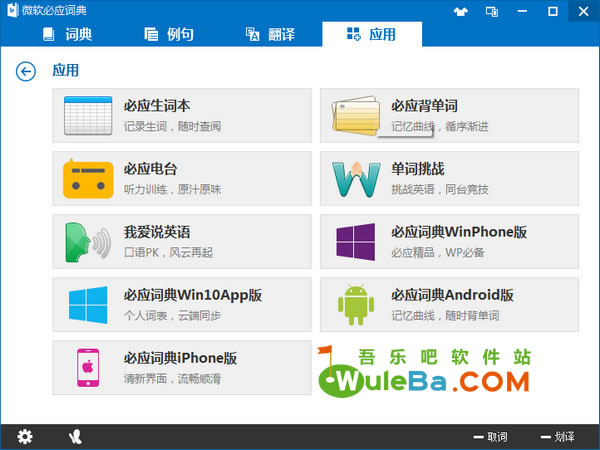This screenshot has width=600, height=450.
Task: Click the bottom bar rabbit-shaped icon
Action: click(75, 437)
